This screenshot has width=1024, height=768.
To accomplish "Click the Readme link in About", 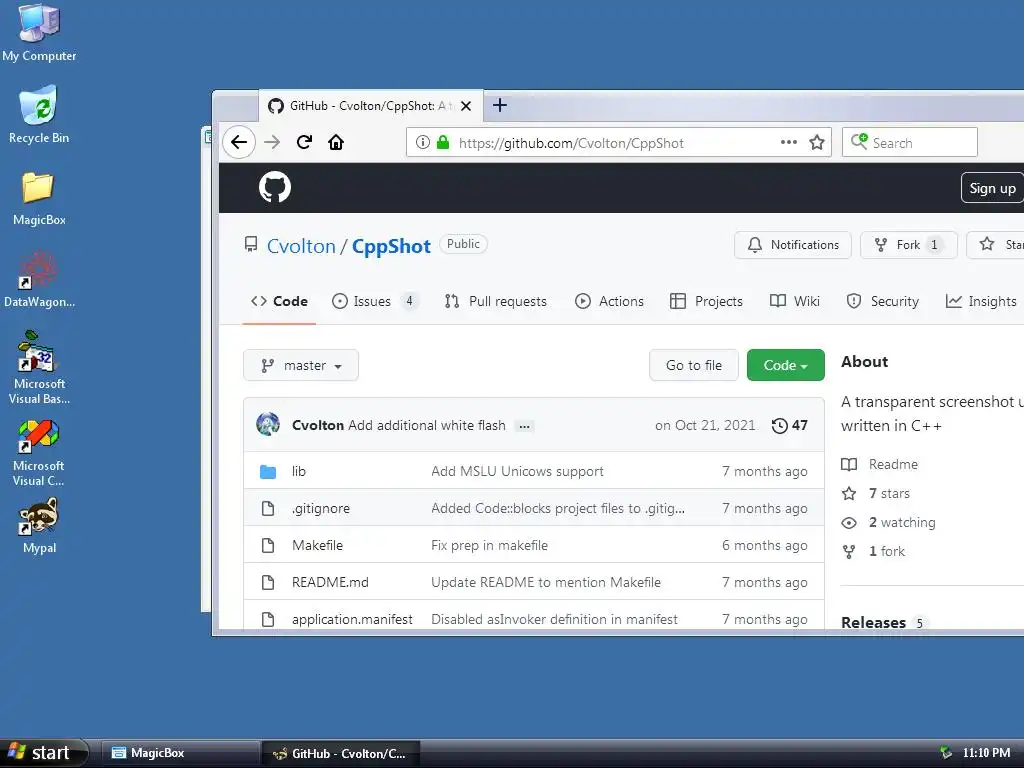I will coord(893,464).
